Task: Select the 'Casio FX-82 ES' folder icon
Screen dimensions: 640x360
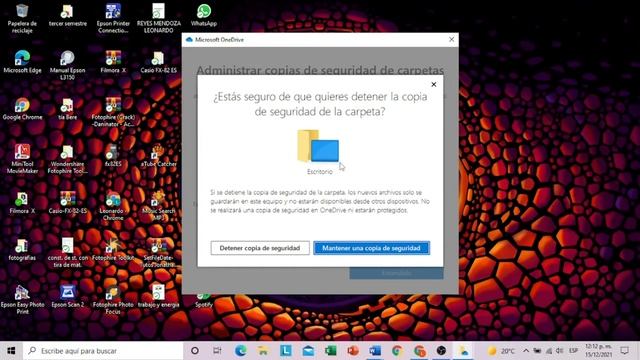Action: (158, 62)
